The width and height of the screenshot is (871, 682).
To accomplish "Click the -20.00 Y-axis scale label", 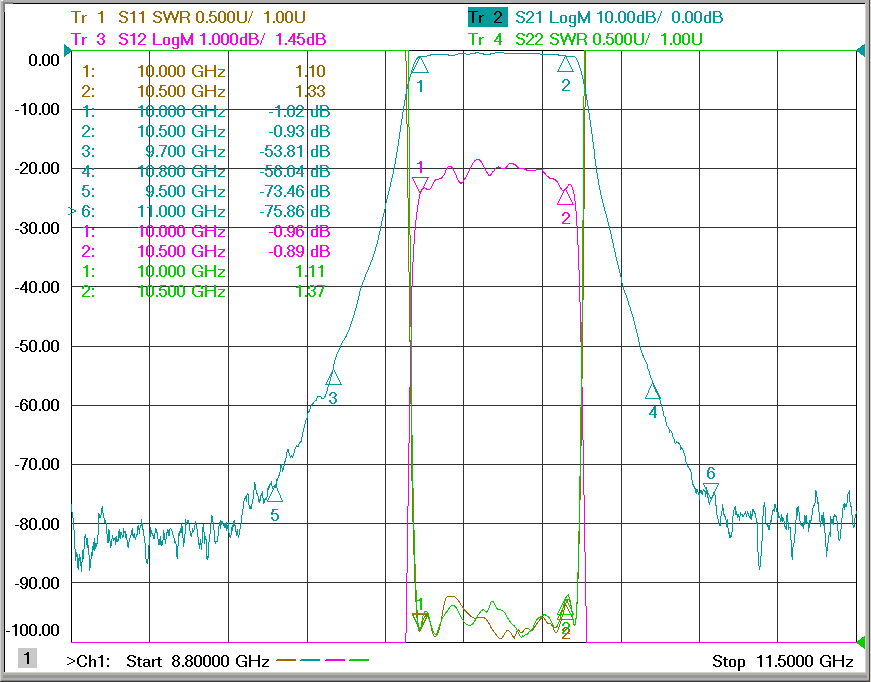I will point(37,169).
